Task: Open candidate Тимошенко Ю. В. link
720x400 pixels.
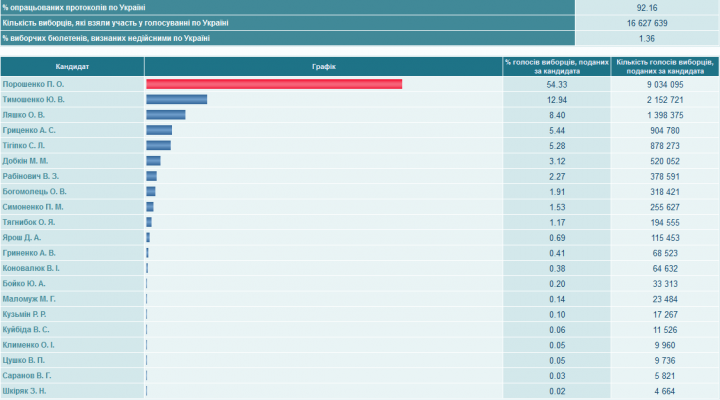Action: pos(34,100)
